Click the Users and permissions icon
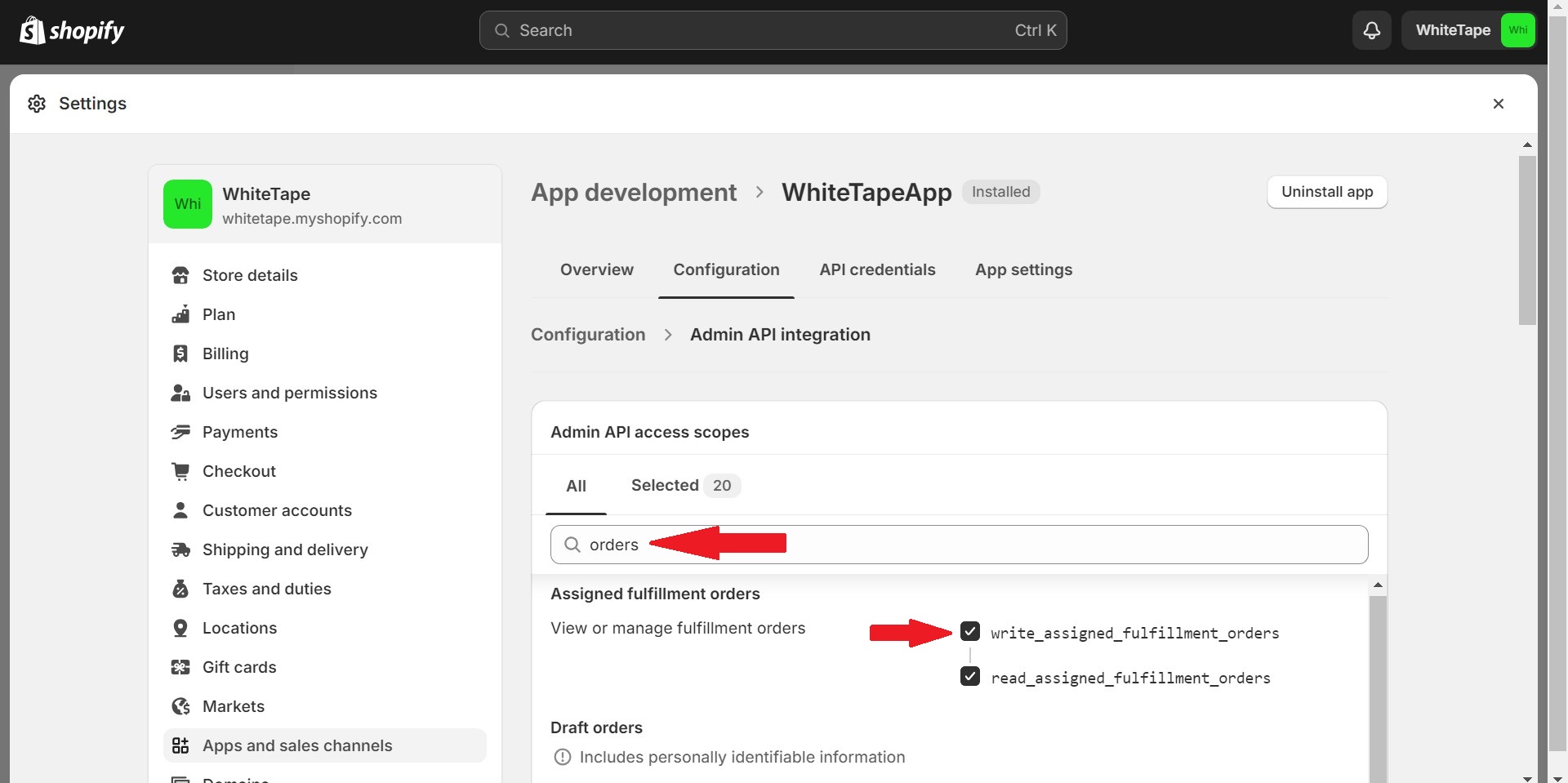The height and width of the screenshot is (783, 1568). [180, 393]
